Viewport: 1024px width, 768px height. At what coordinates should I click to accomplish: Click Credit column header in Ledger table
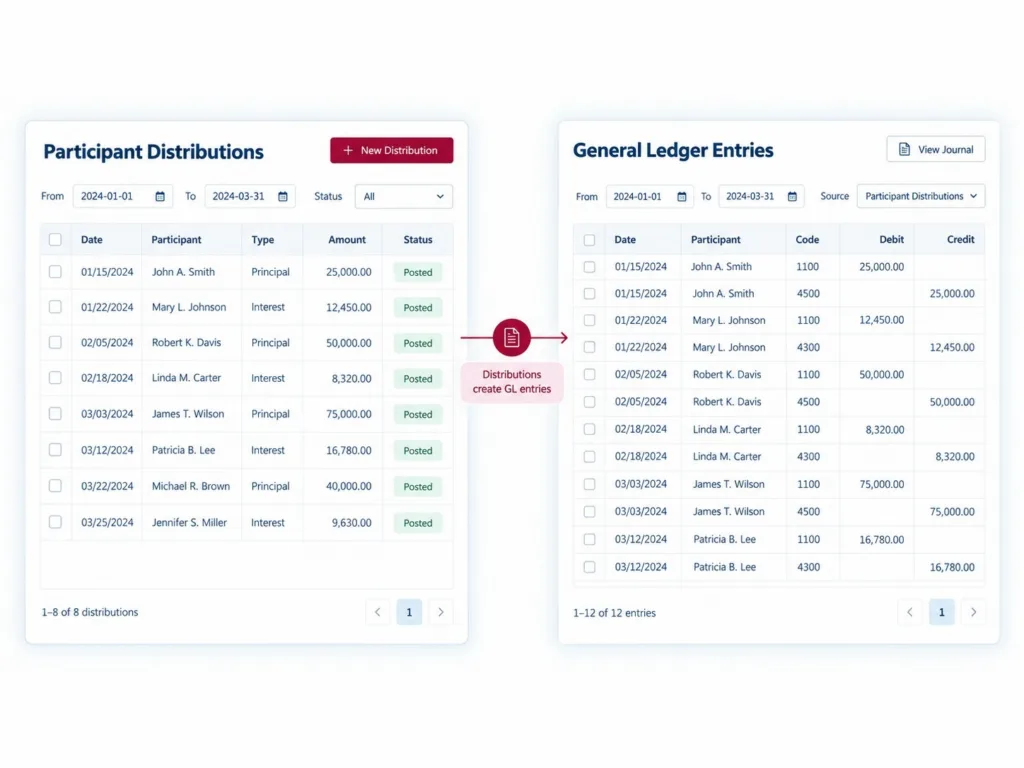point(961,240)
